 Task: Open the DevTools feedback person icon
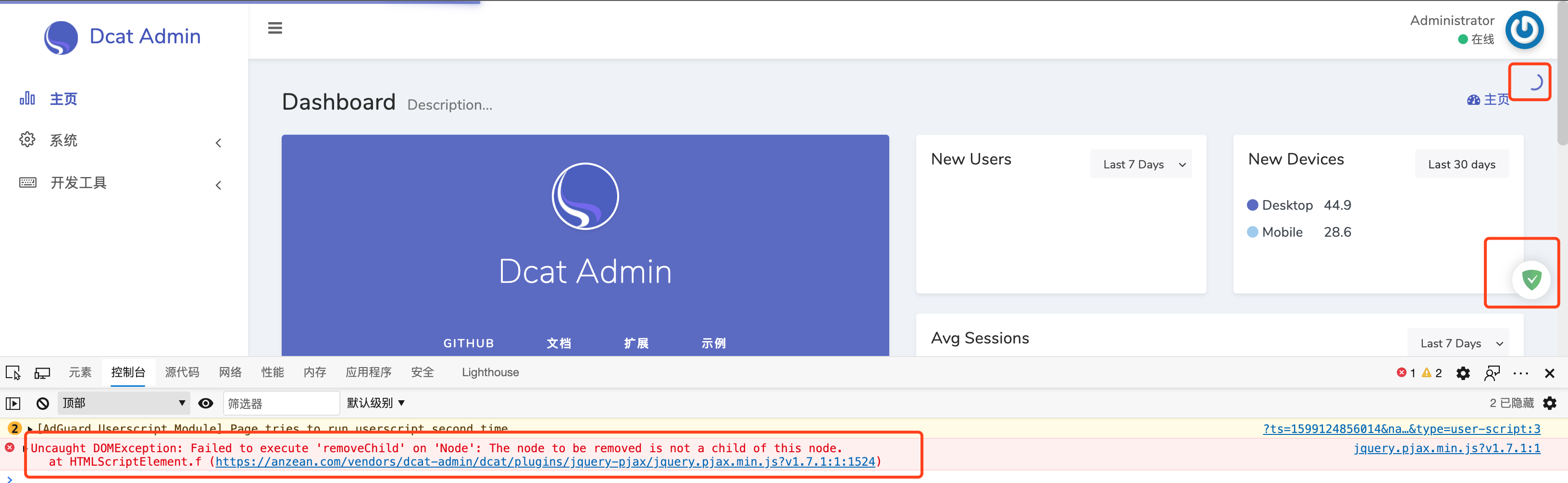coord(1492,373)
